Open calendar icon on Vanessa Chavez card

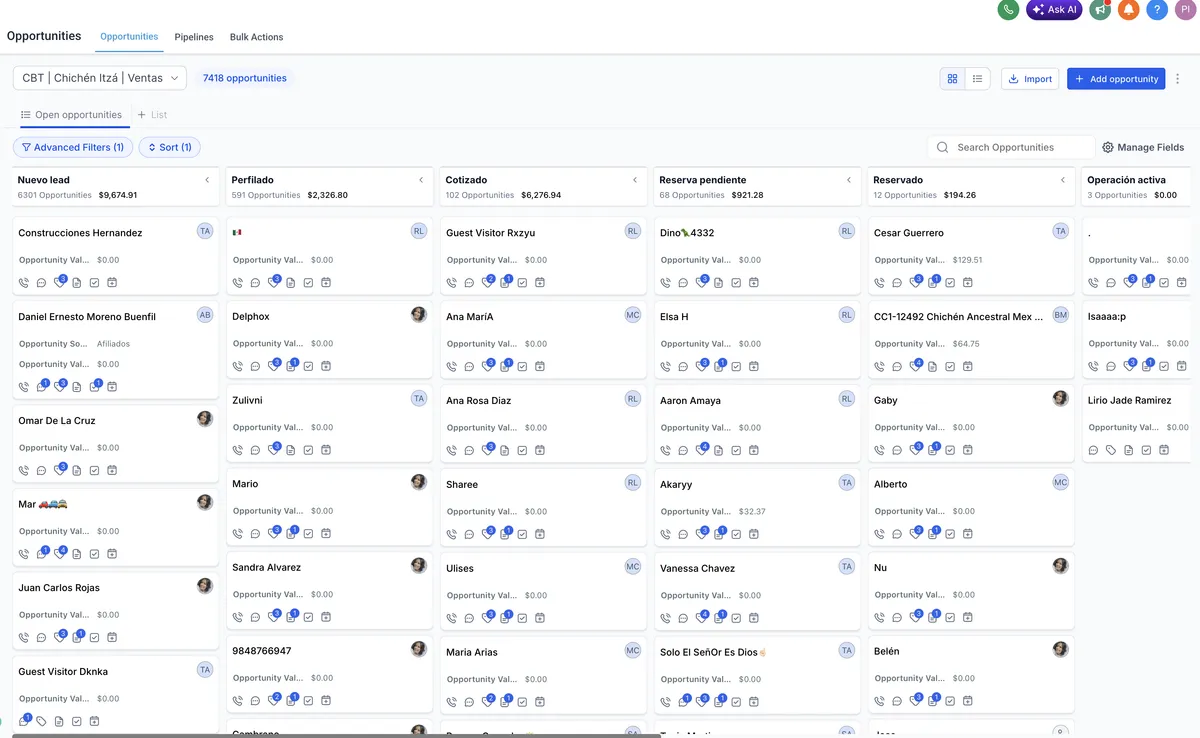[753, 617]
